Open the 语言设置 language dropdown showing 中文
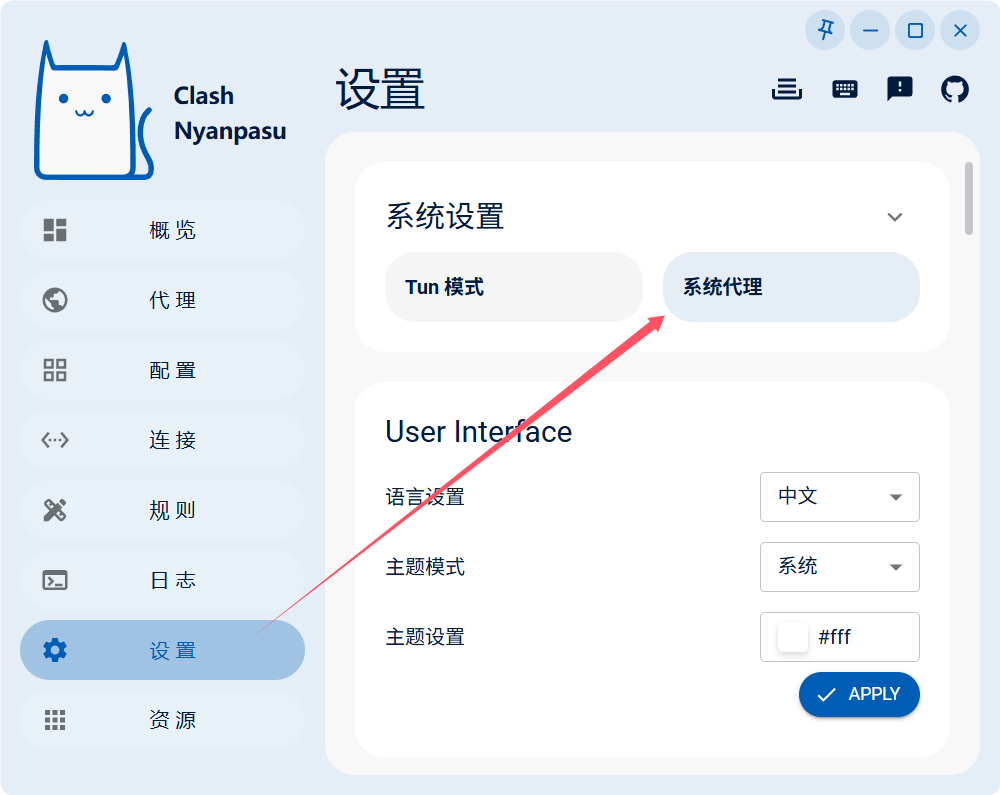This screenshot has width=1000, height=795. coord(840,497)
